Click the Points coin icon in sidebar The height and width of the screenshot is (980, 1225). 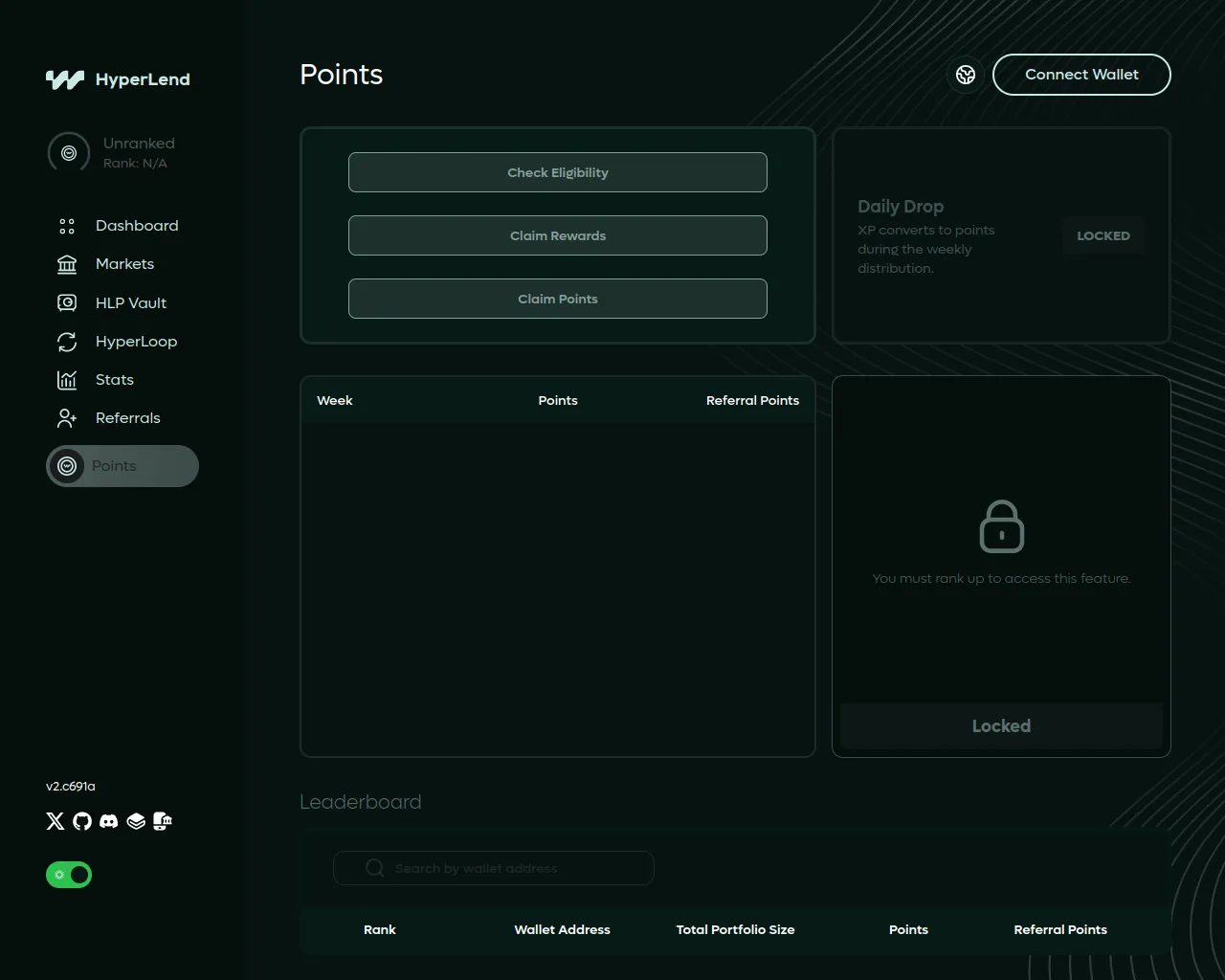click(67, 466)
